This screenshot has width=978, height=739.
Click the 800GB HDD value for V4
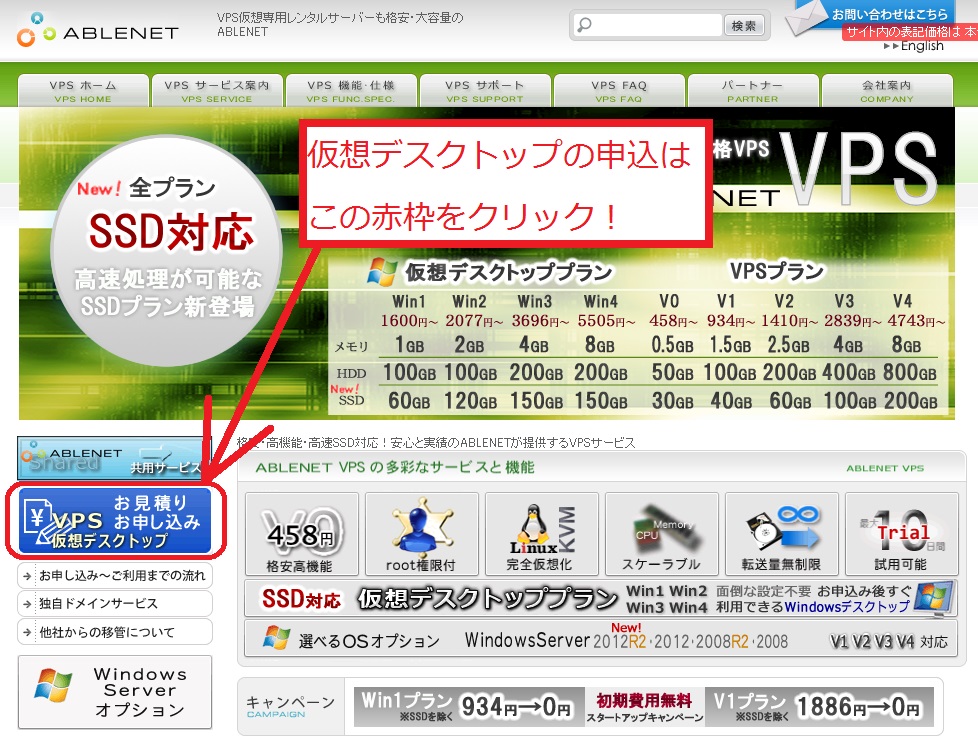(909, 372)
